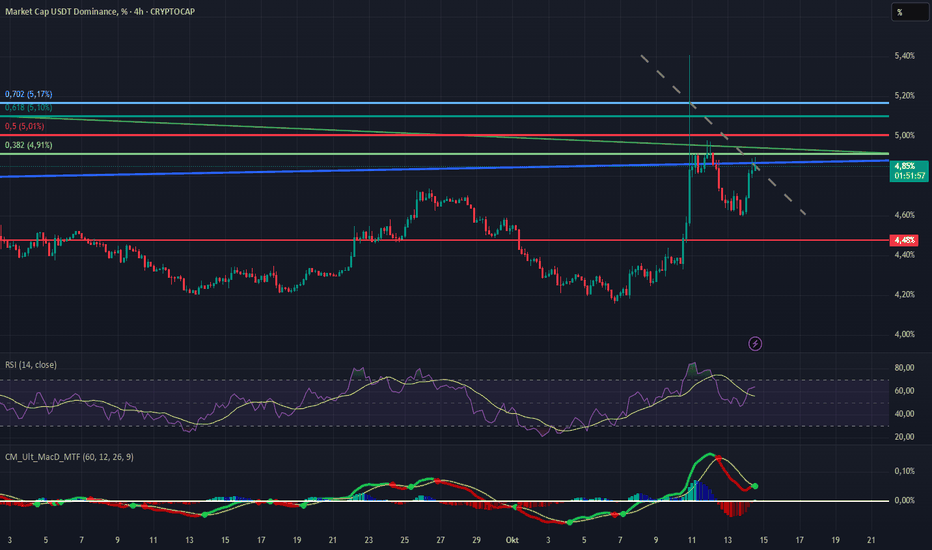Click the date 11 right of Okt on the time axis
Screen dimensions: 932x550
(x=692, y=540)
